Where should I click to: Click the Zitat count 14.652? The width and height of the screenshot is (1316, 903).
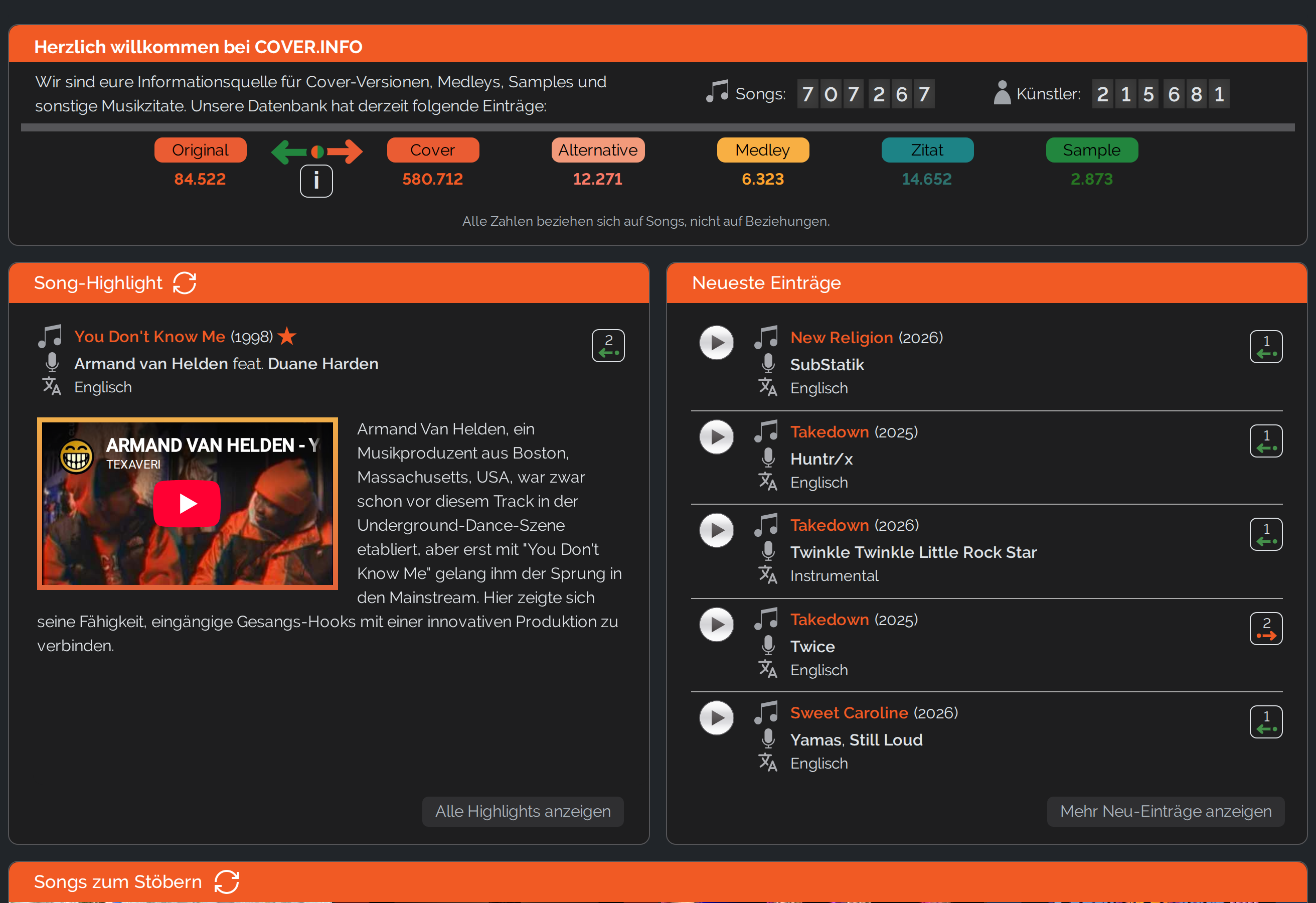click(927, 179)
